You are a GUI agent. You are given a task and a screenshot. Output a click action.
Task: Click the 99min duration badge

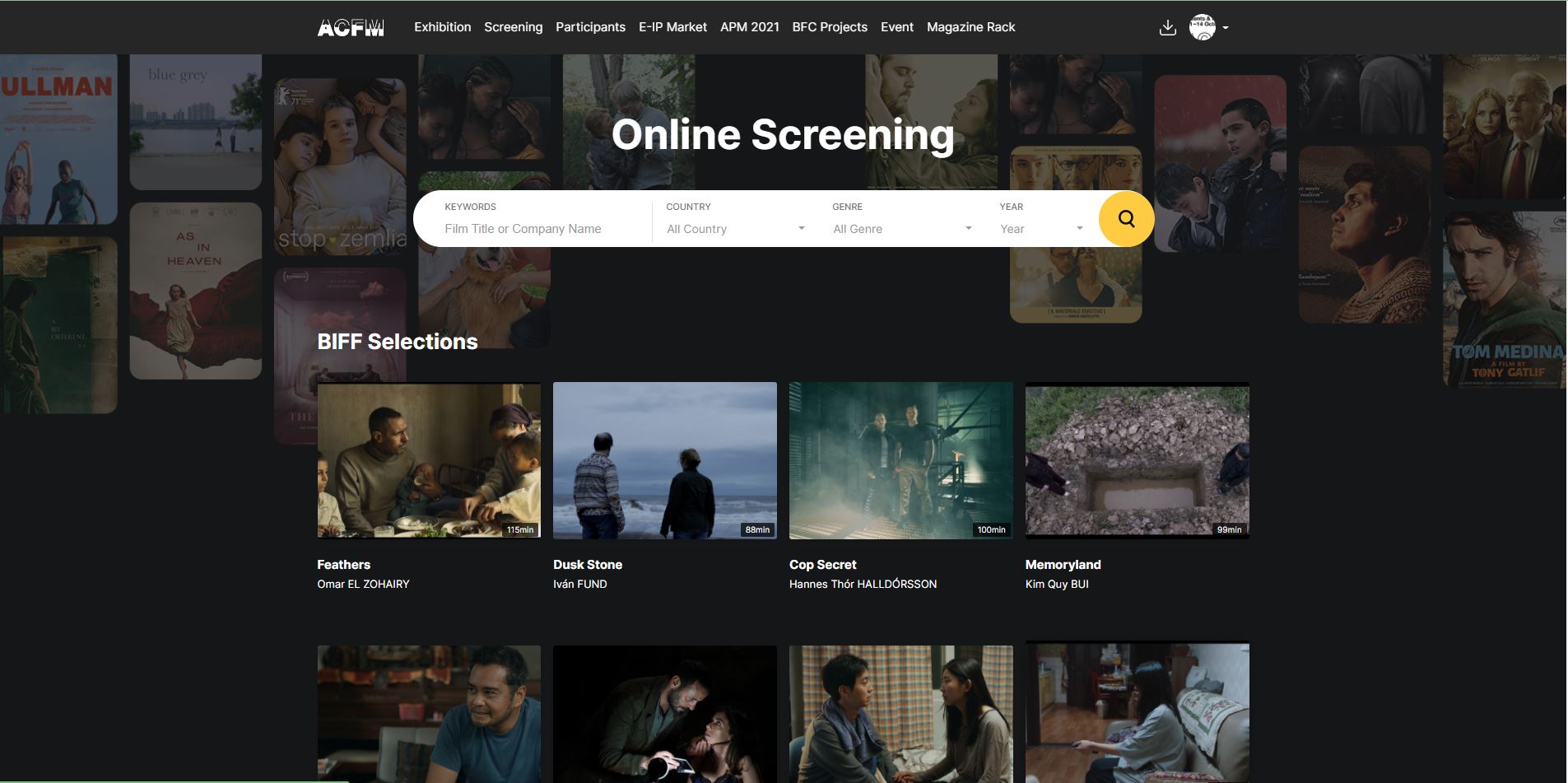pyautogui.click(x=1229, y=529)
